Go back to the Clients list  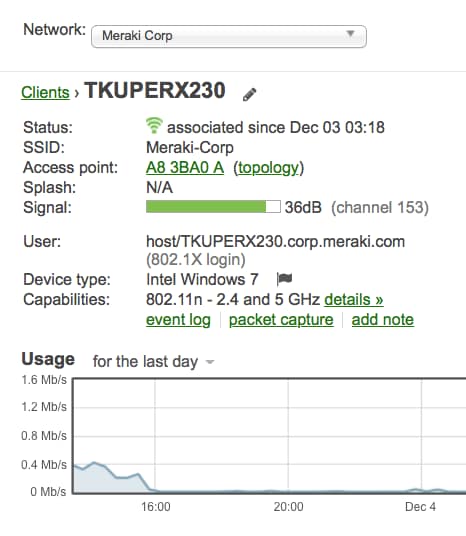point(45,92)
